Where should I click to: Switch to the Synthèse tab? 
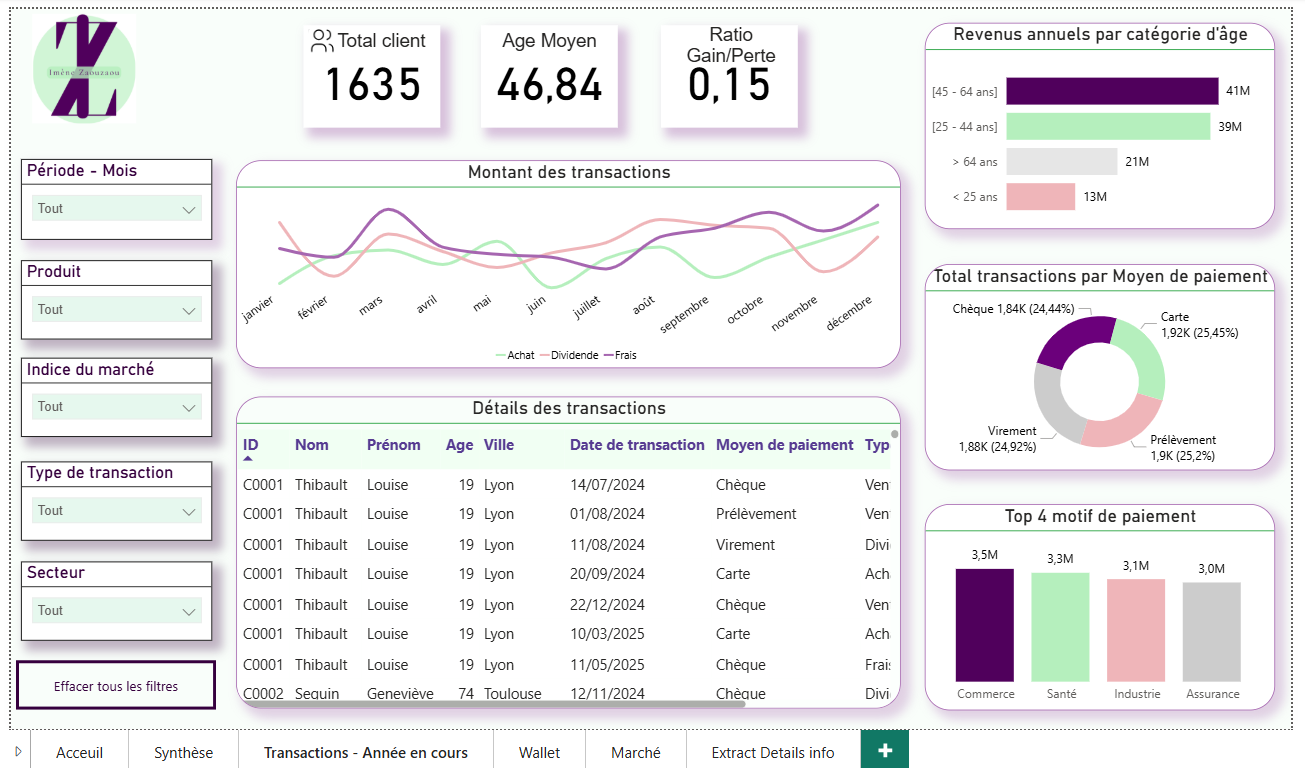click(x=183, y=752)
